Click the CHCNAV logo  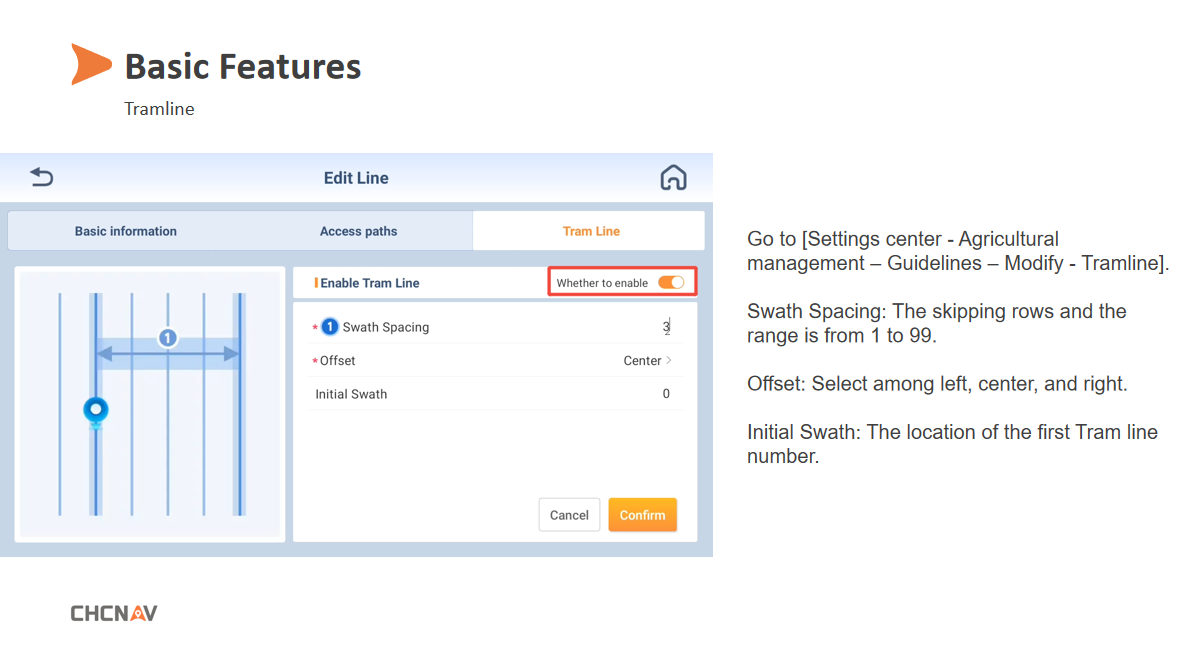point(114,613)
